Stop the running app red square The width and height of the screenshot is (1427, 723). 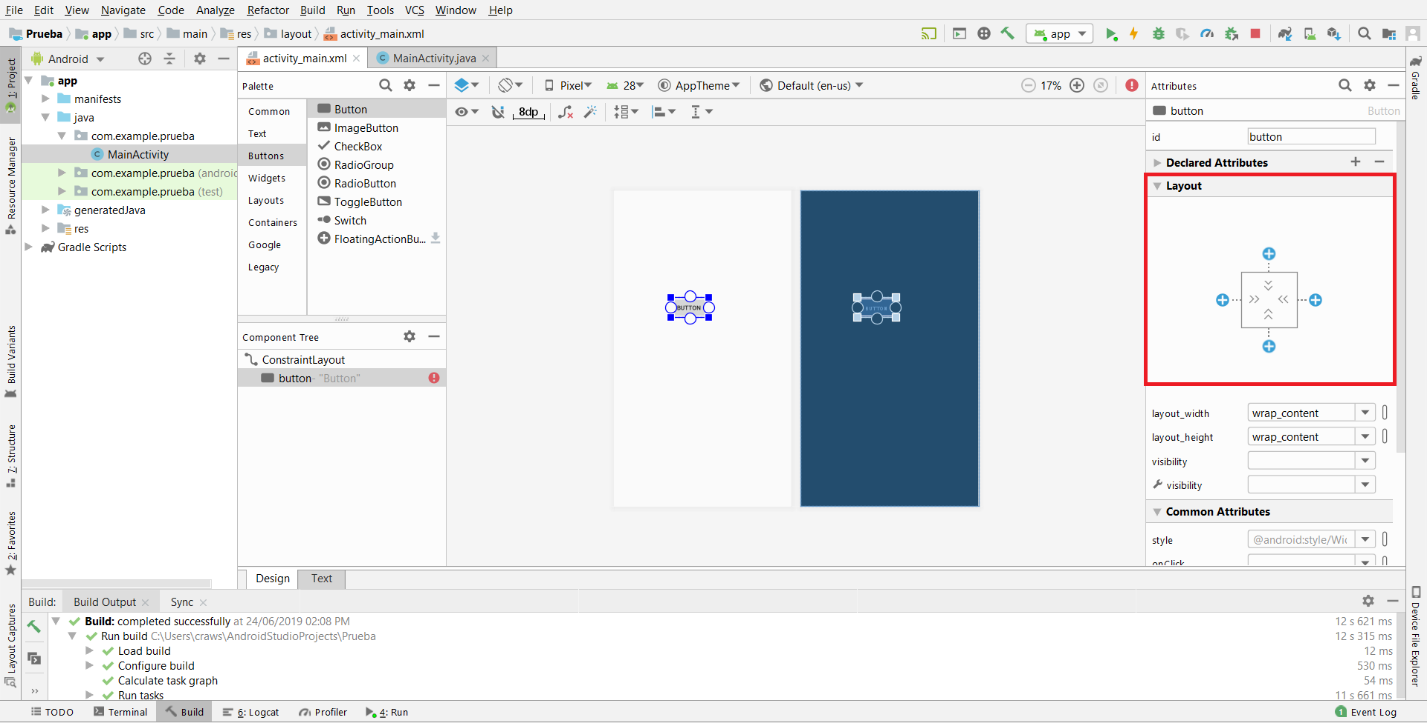coord(1256,33)
